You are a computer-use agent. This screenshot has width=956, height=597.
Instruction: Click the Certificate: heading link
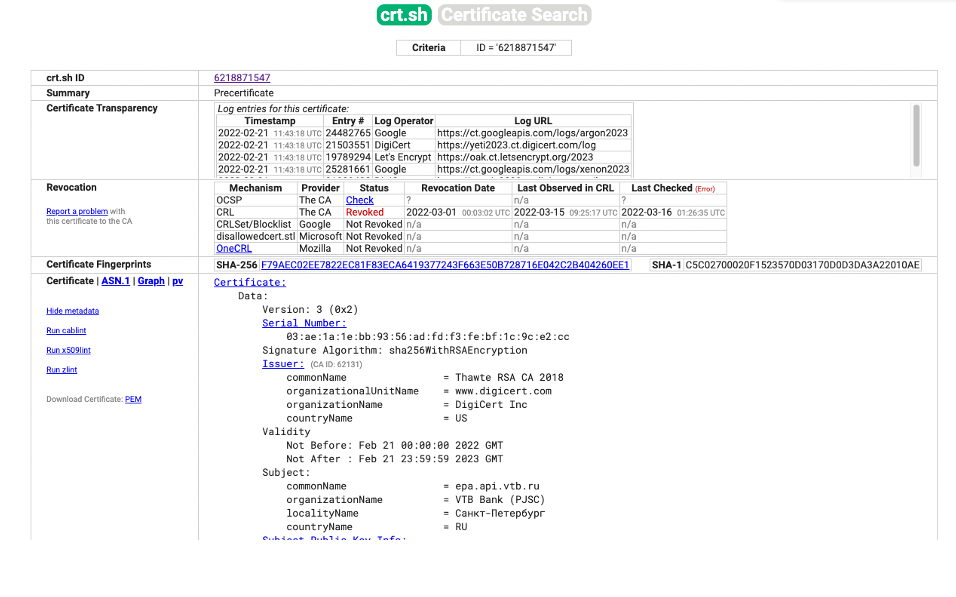point(250,283)
